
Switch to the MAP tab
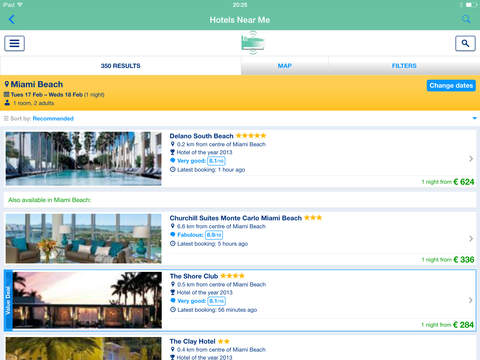(285, 66)
